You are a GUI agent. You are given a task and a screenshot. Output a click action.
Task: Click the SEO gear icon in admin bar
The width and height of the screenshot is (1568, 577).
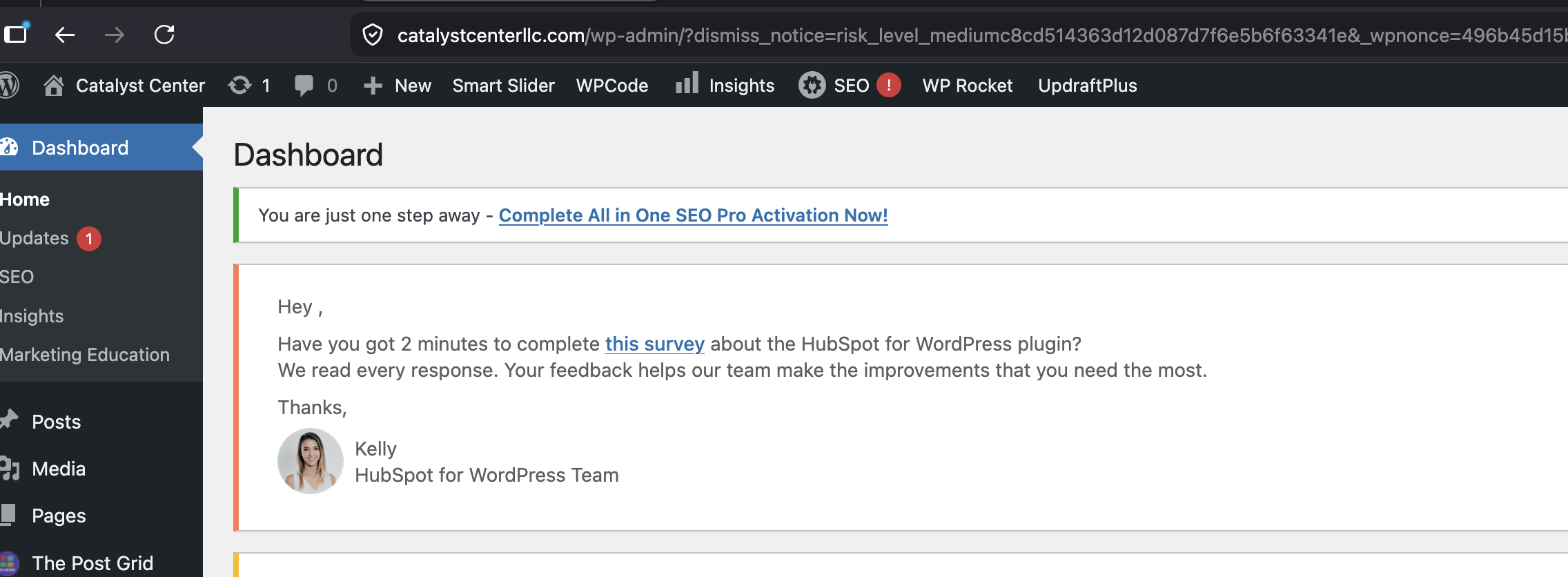[x=812, y=85]
